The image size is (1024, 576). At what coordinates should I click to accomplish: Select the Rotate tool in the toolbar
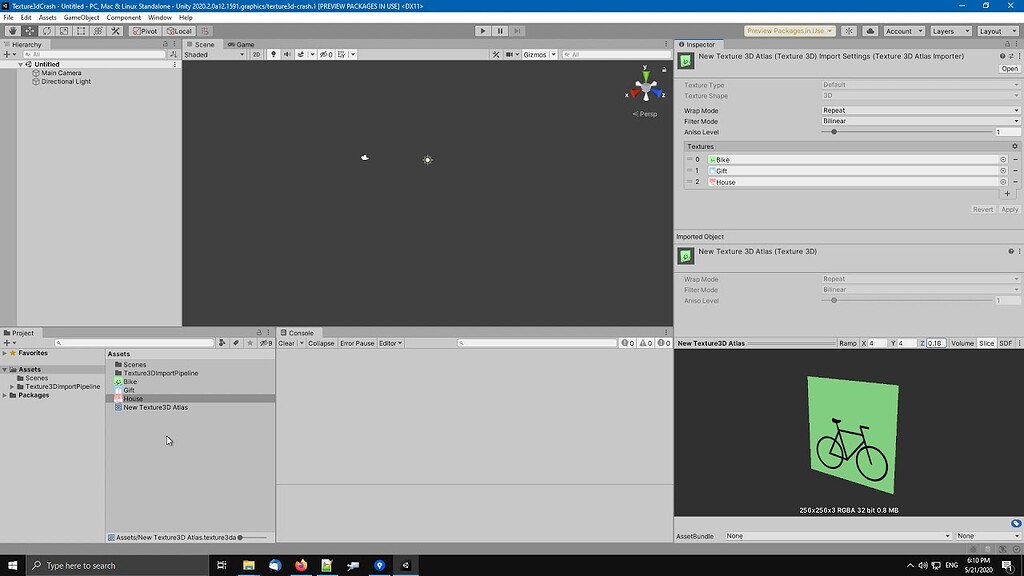coord(46,30)
